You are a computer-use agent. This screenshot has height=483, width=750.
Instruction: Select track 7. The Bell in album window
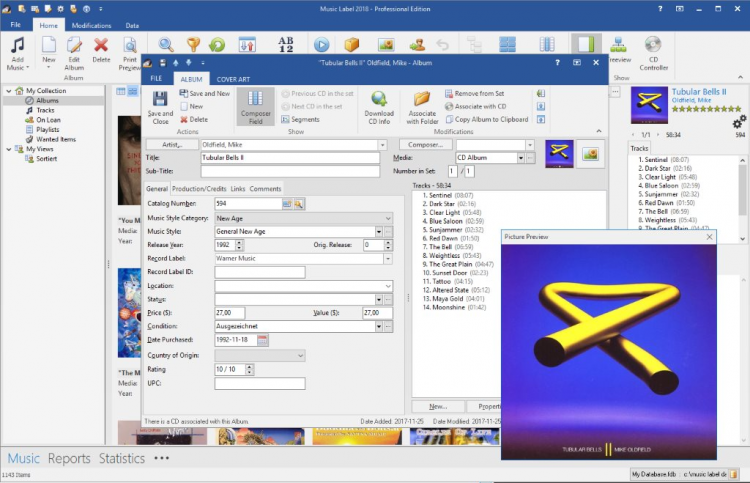point(448,247)
